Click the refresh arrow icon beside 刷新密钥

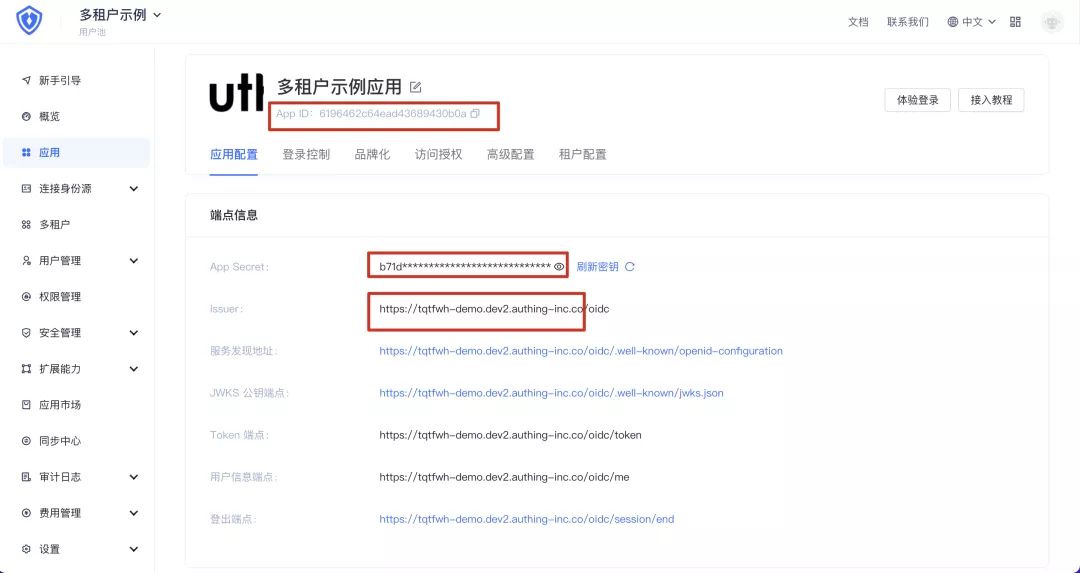(x=630, y=267)
